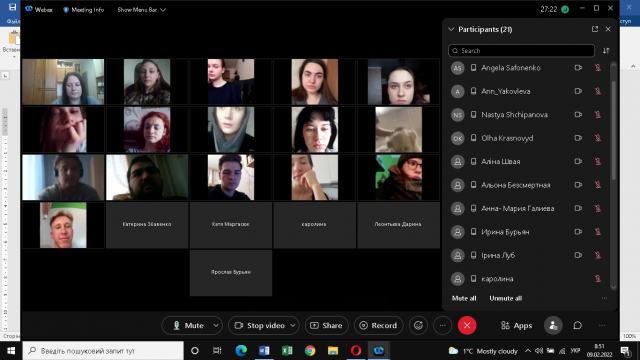This screenshot has height=360, width=640.
Task: Click Unmute all participants
Action: tap(506, 298)
